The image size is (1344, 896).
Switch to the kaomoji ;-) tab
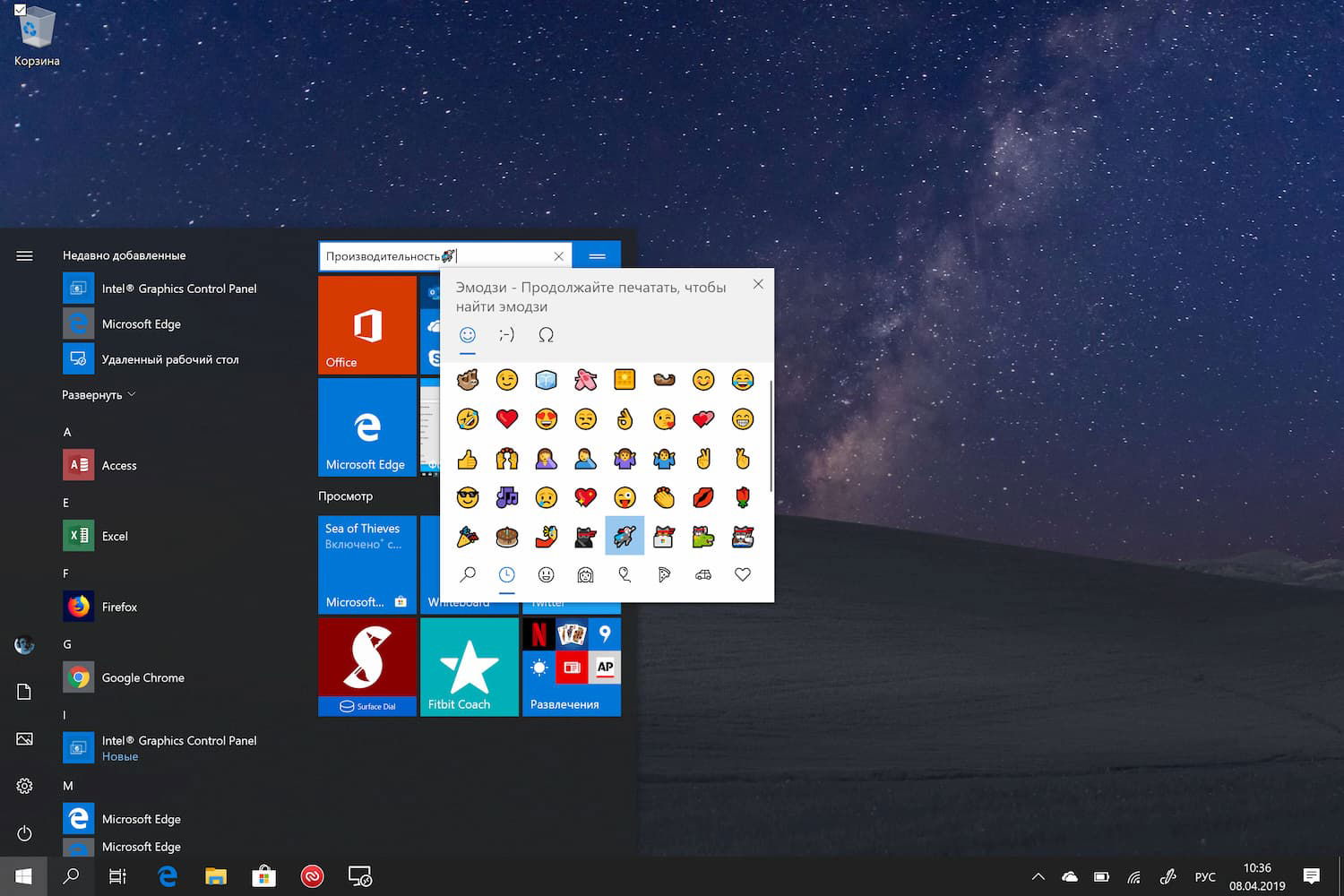point(506,334)
